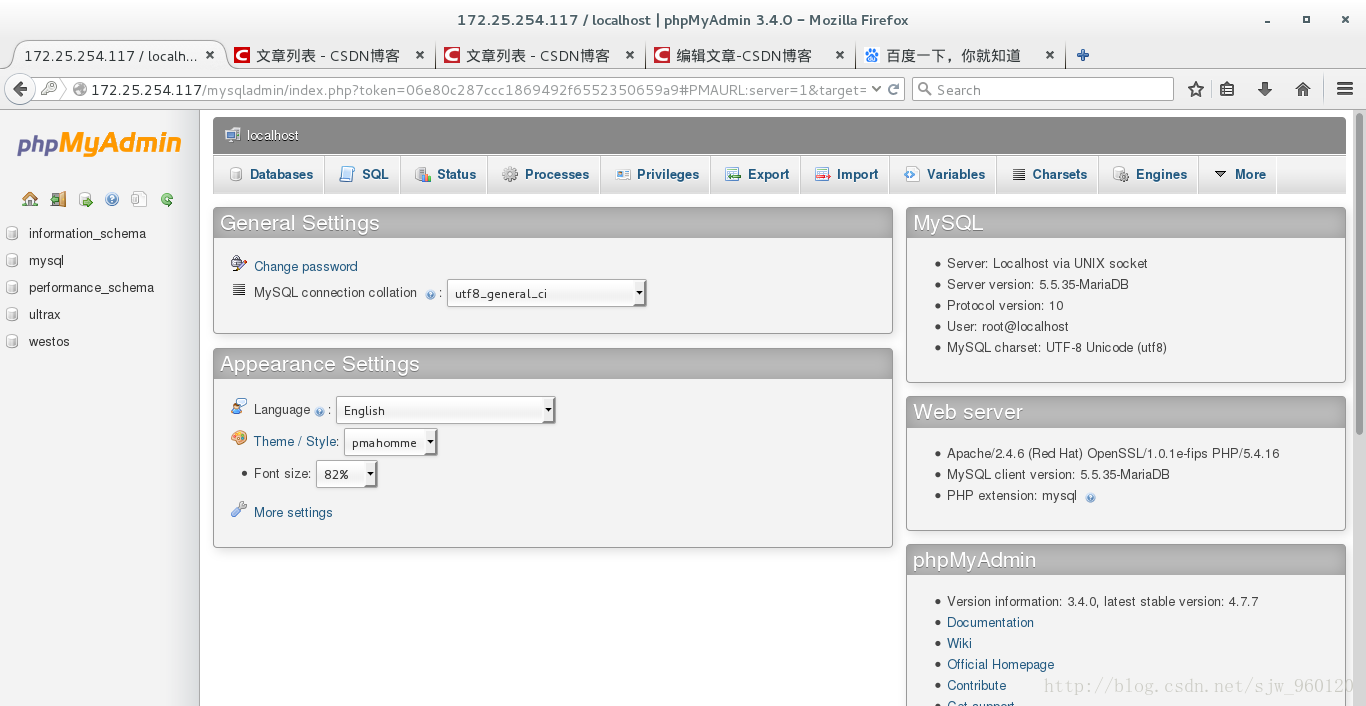
Task: Open Theme dropdown showing pmahomme
Action: click(x=391, y=442)
